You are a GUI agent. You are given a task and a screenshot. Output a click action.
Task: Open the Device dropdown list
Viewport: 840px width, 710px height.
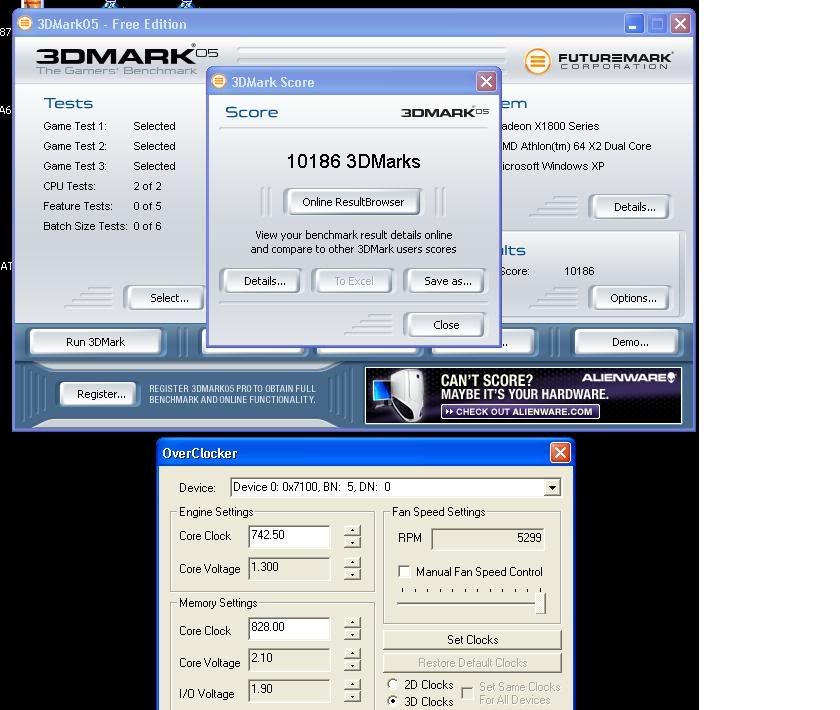(551, 488)
